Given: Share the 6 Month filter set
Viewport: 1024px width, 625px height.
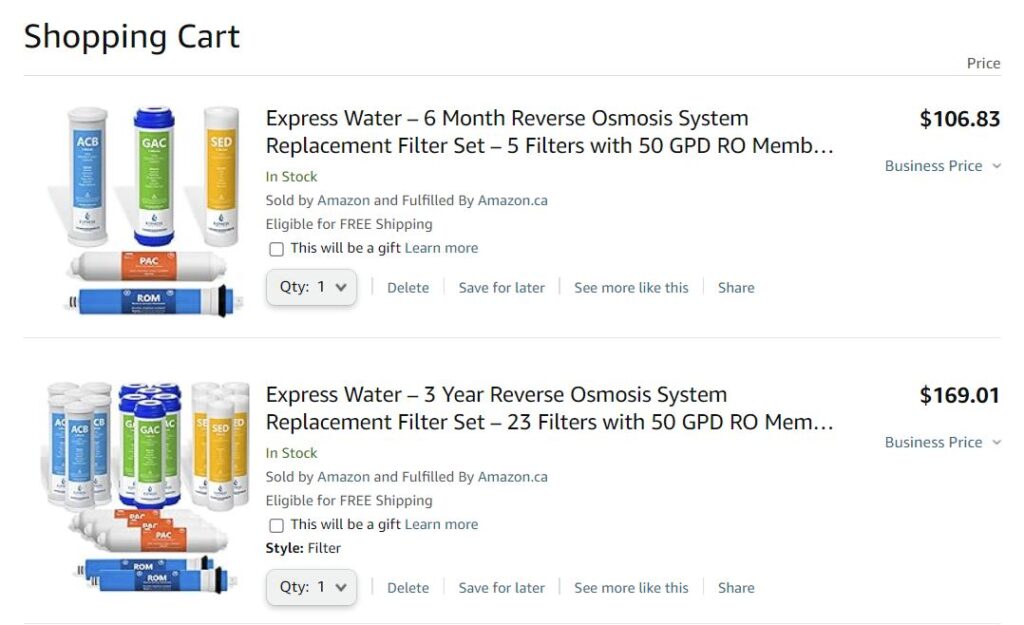Looking at the screenshot, I should point(736,288).
